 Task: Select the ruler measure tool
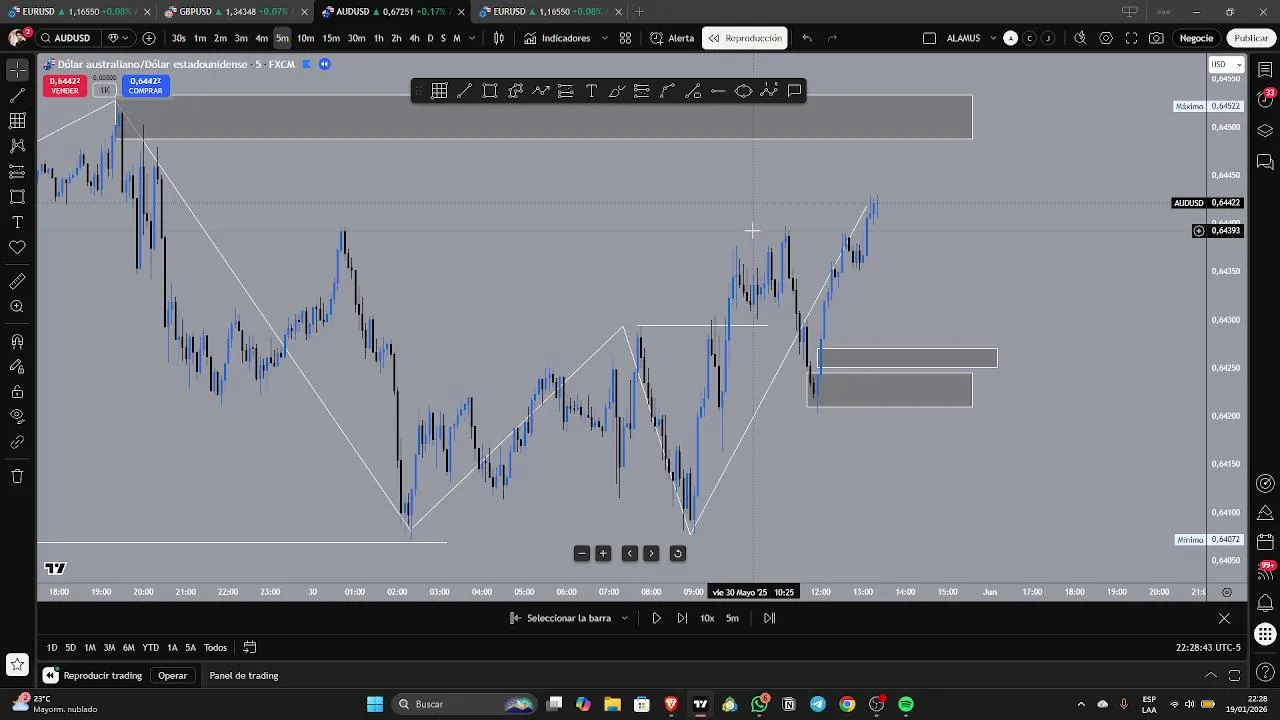coord(17,282)
